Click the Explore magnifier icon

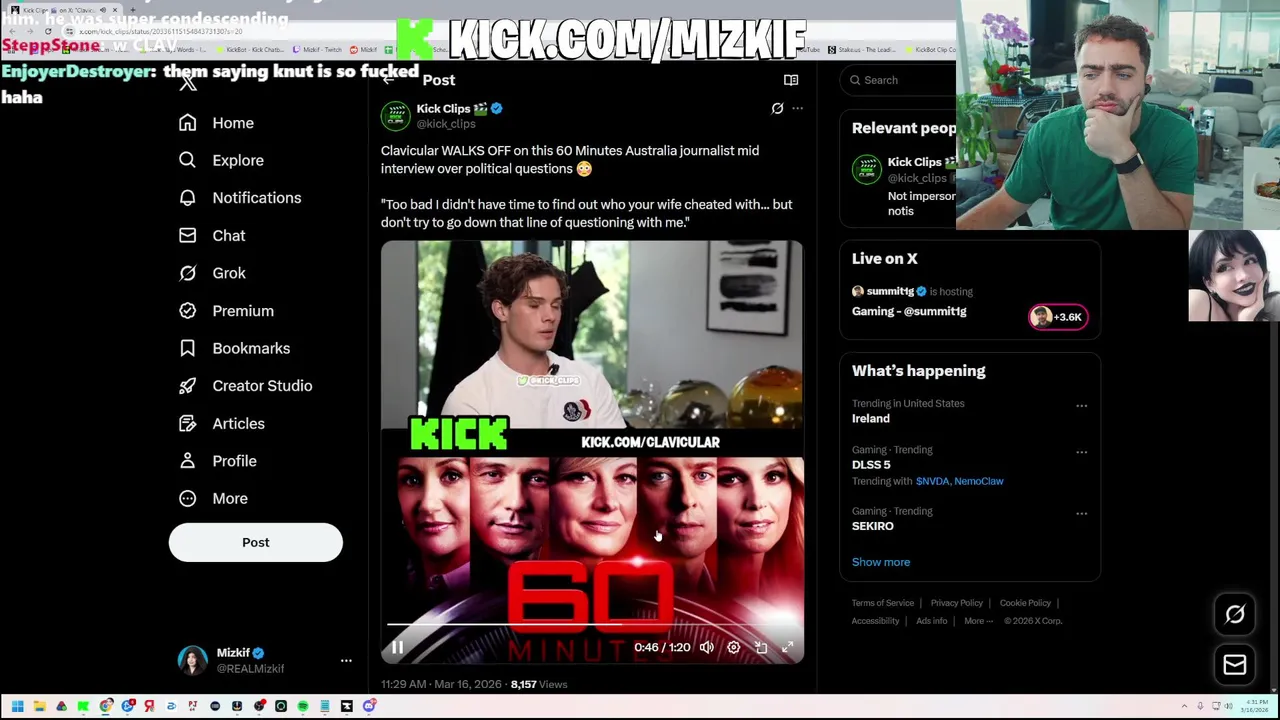coord(187,160)
